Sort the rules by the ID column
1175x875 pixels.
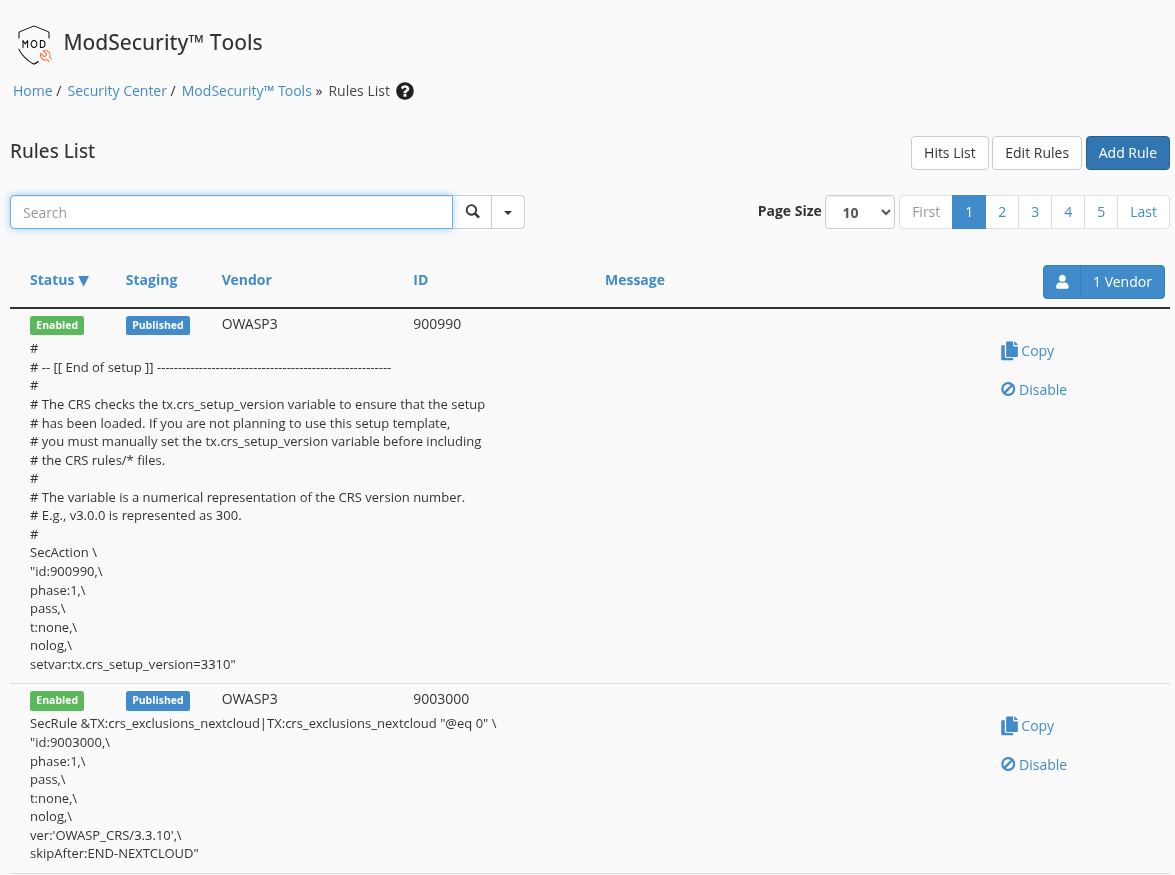420,280
